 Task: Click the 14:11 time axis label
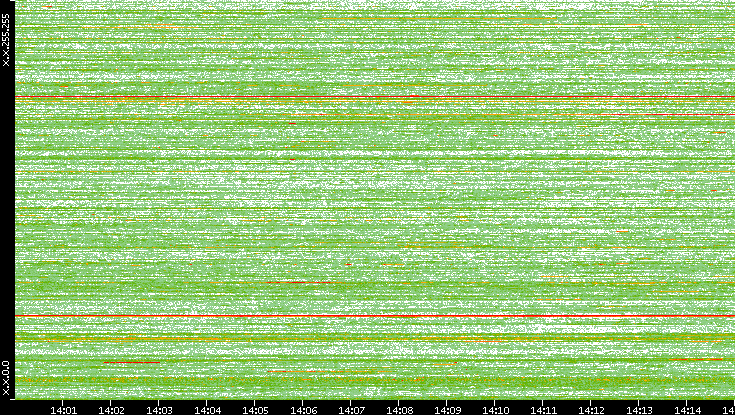[x=544, y=410]
